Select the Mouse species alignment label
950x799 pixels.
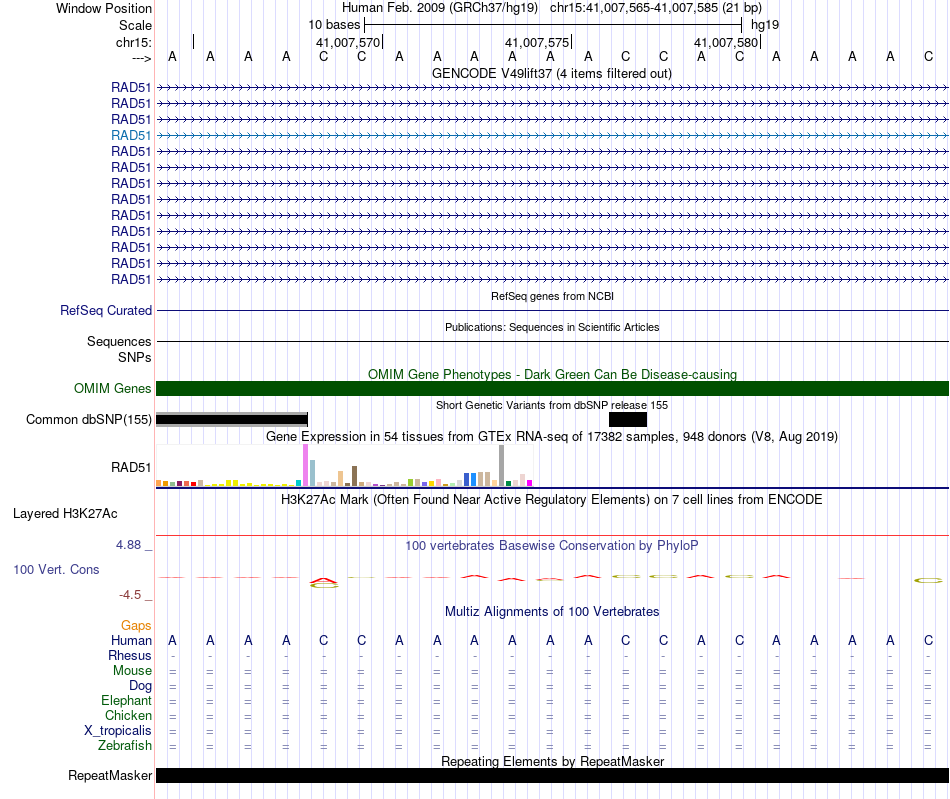(x=132, y=671)
